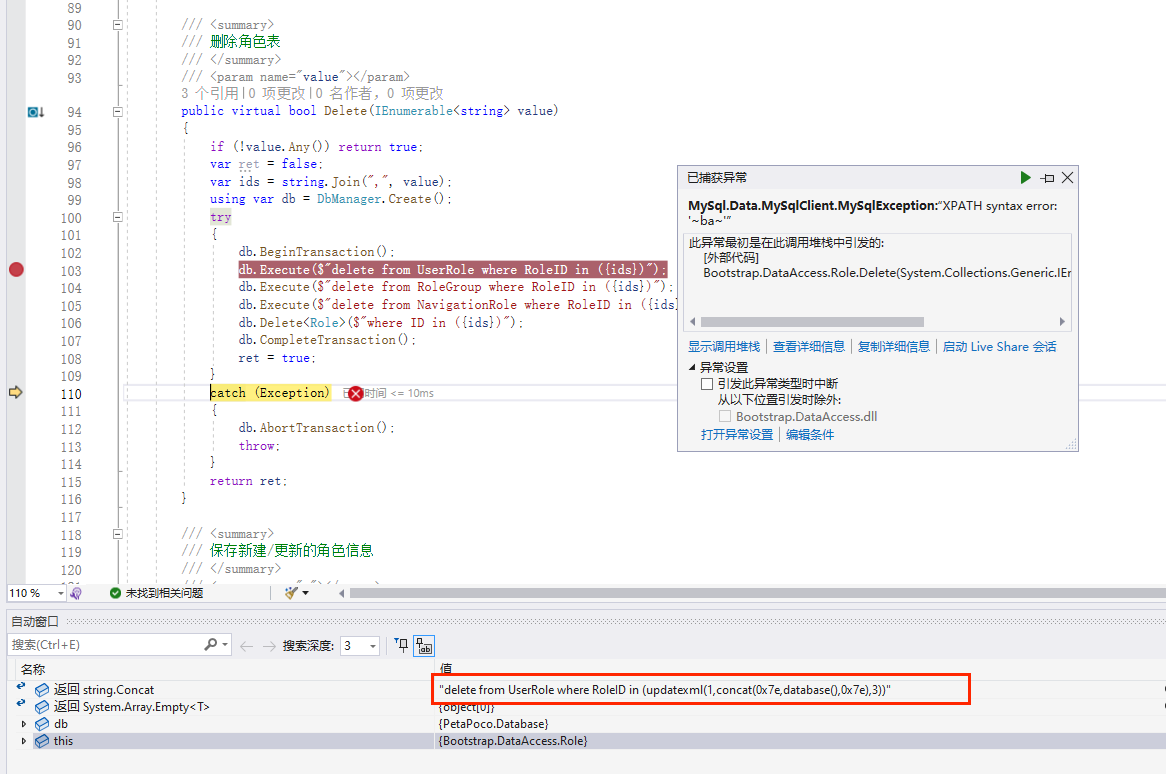Click the 自动窗口 panel title

point(35,622)
